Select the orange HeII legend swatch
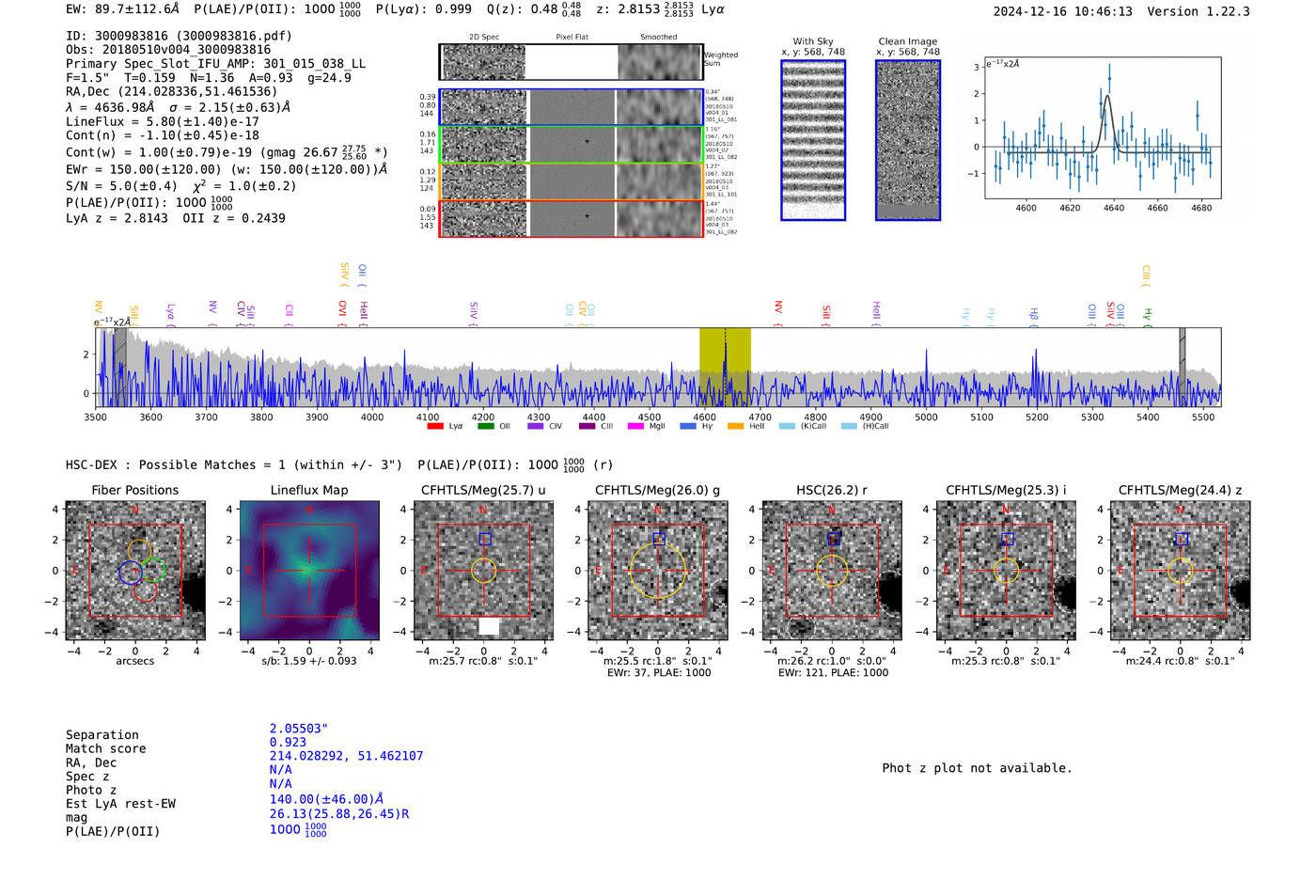1316x896 pixels. [735, 426]
